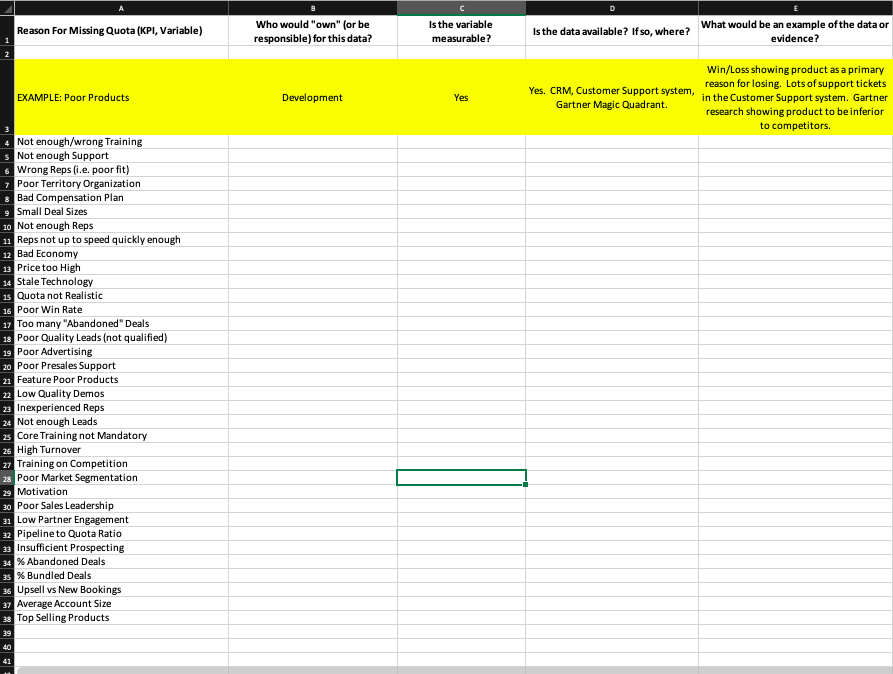This screenshot has height=674, width=893.
Task: Click '% Abandoned Deals' cell
Action: click(x=121, y=562)
